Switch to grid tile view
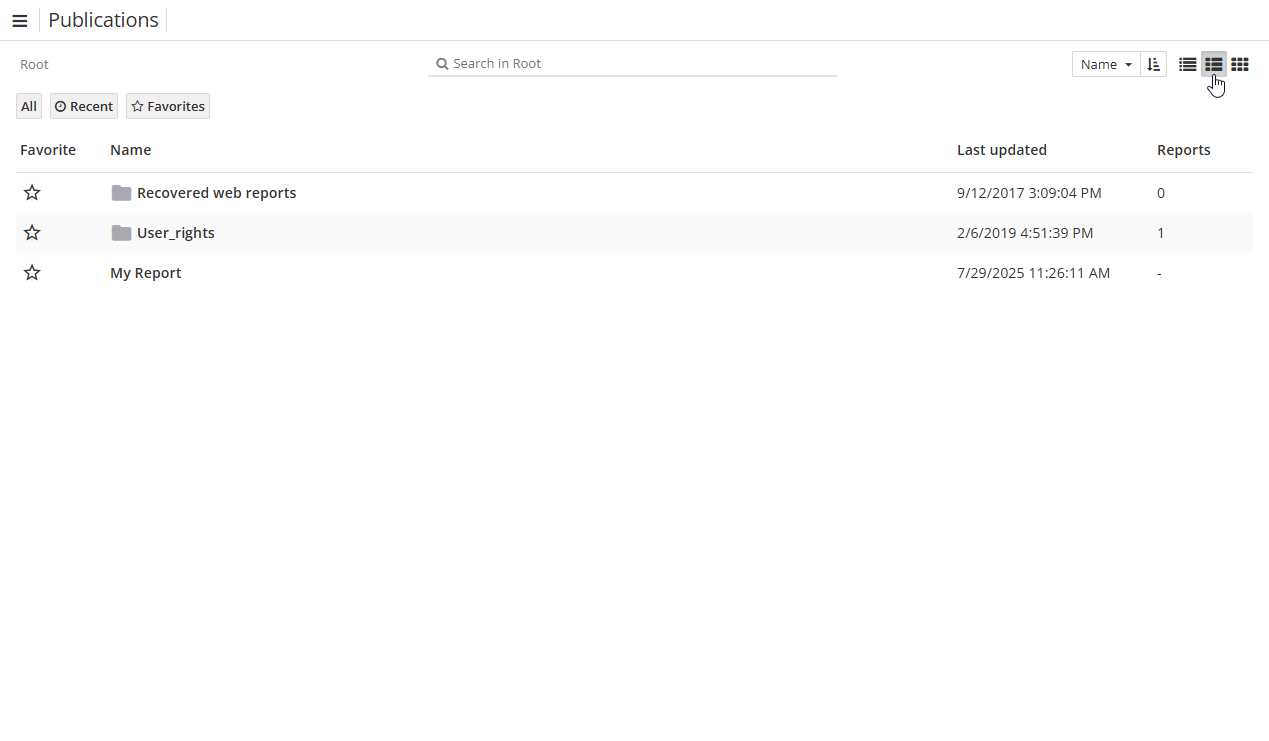Image resolution: width=1269 pixels, height=741 pixels. [1239, 64]
